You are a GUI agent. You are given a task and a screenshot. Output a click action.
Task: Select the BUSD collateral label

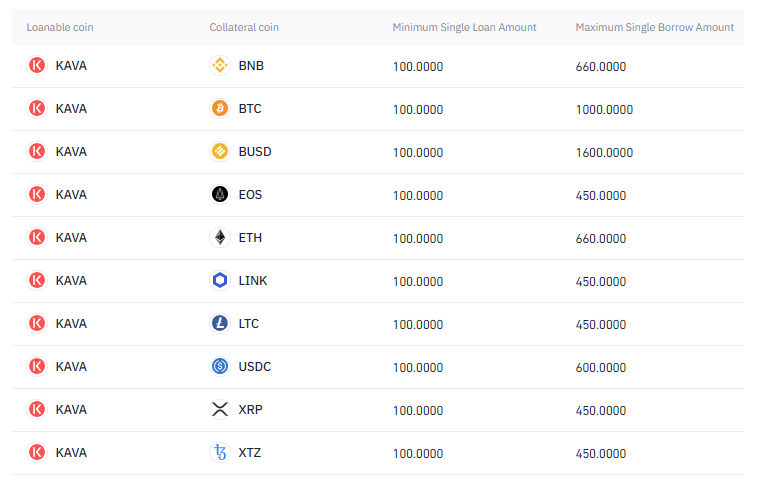255,152
